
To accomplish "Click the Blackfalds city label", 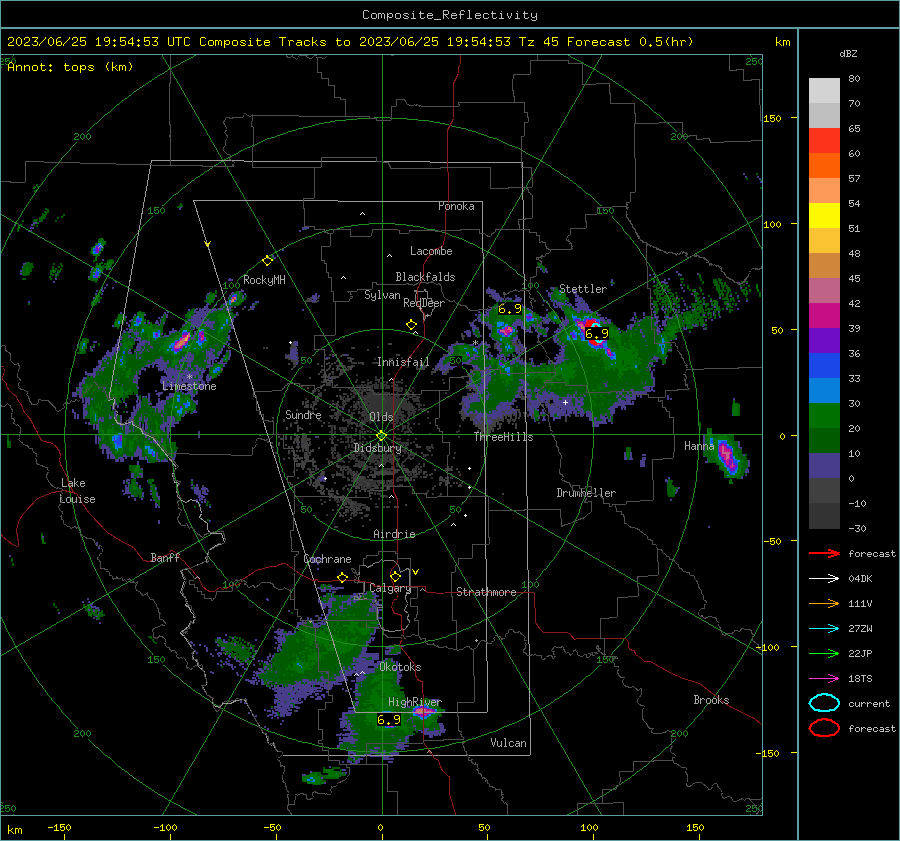I will (x=425, y=277).
